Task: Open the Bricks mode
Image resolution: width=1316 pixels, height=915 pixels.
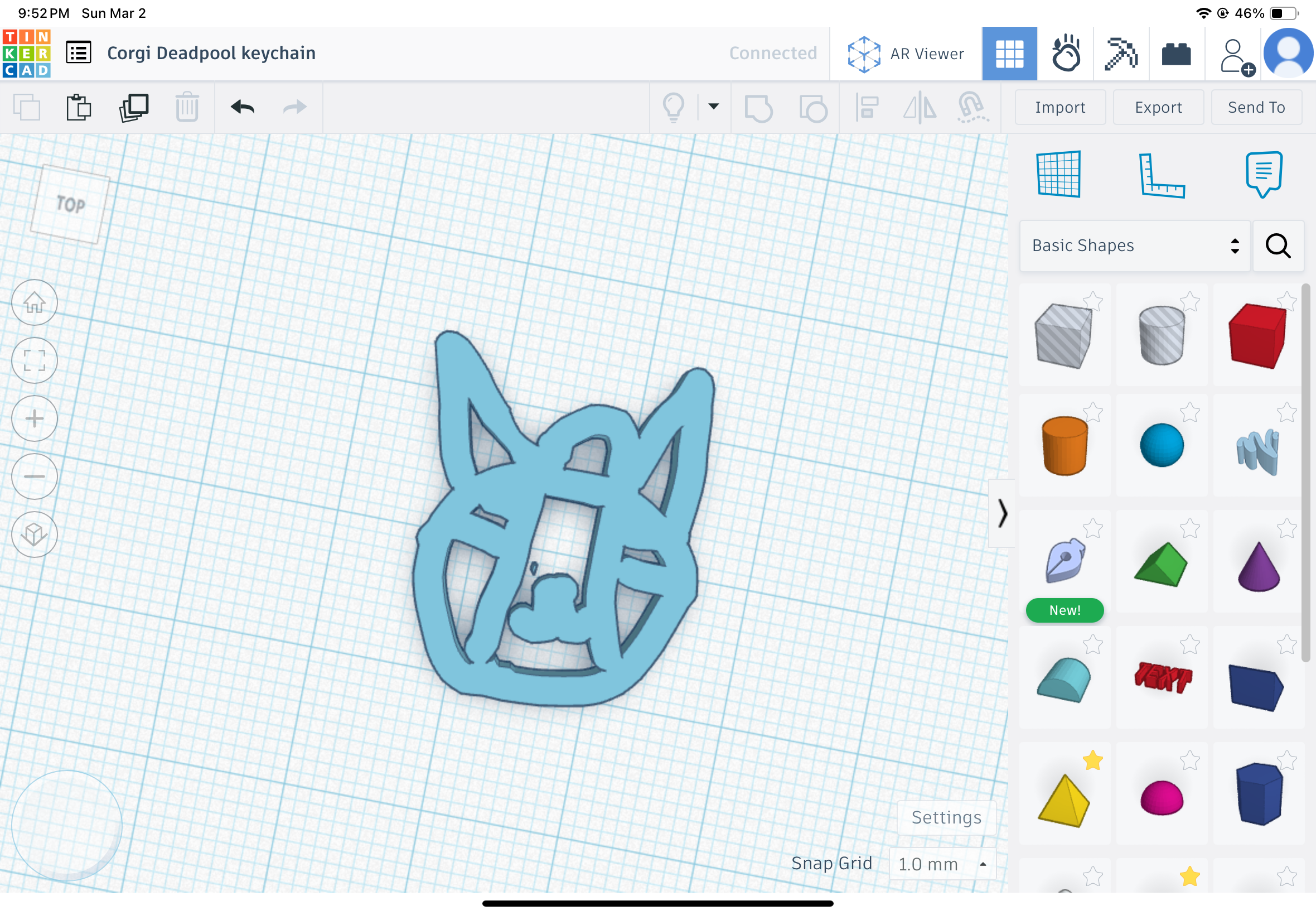Action: [x=1176, y=54]
